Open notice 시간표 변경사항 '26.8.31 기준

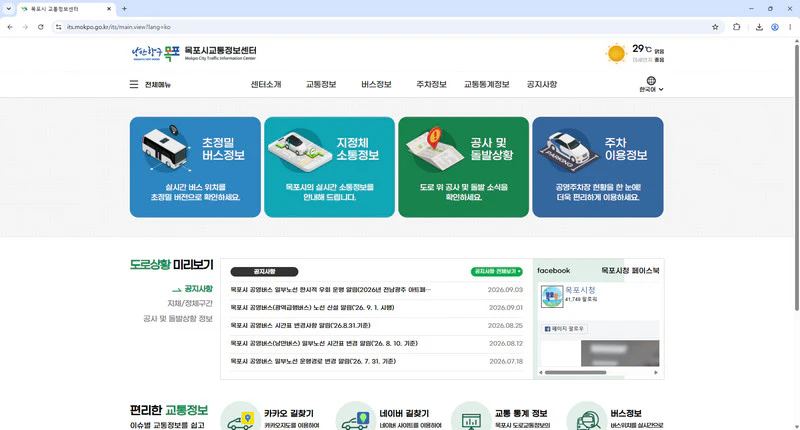[x=300, y=325]
